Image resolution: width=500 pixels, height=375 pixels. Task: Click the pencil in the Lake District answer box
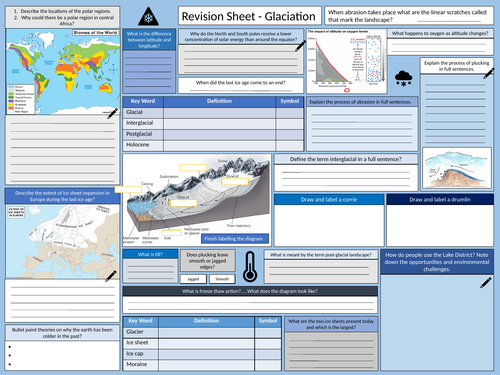coord(486,282)
